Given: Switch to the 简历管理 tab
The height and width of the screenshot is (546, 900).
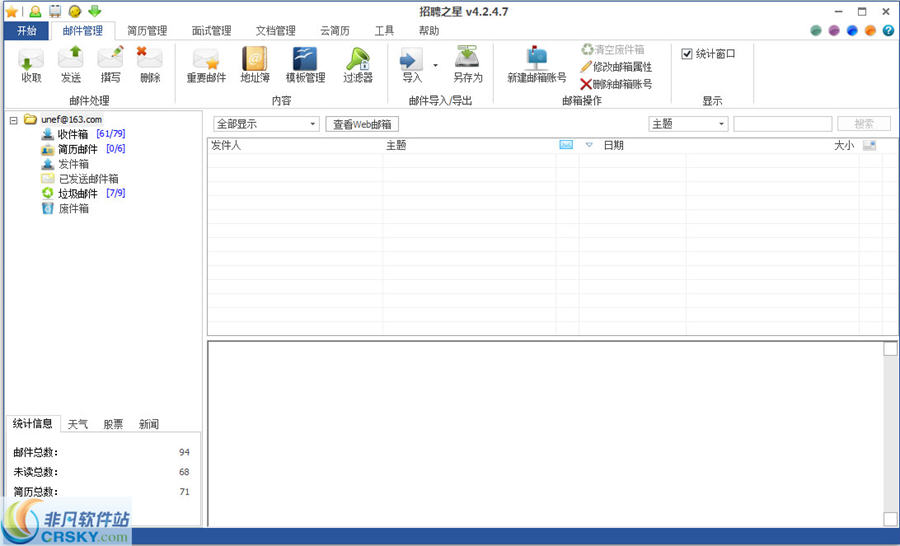Looking at the screenshot, I should coord(147,30).
